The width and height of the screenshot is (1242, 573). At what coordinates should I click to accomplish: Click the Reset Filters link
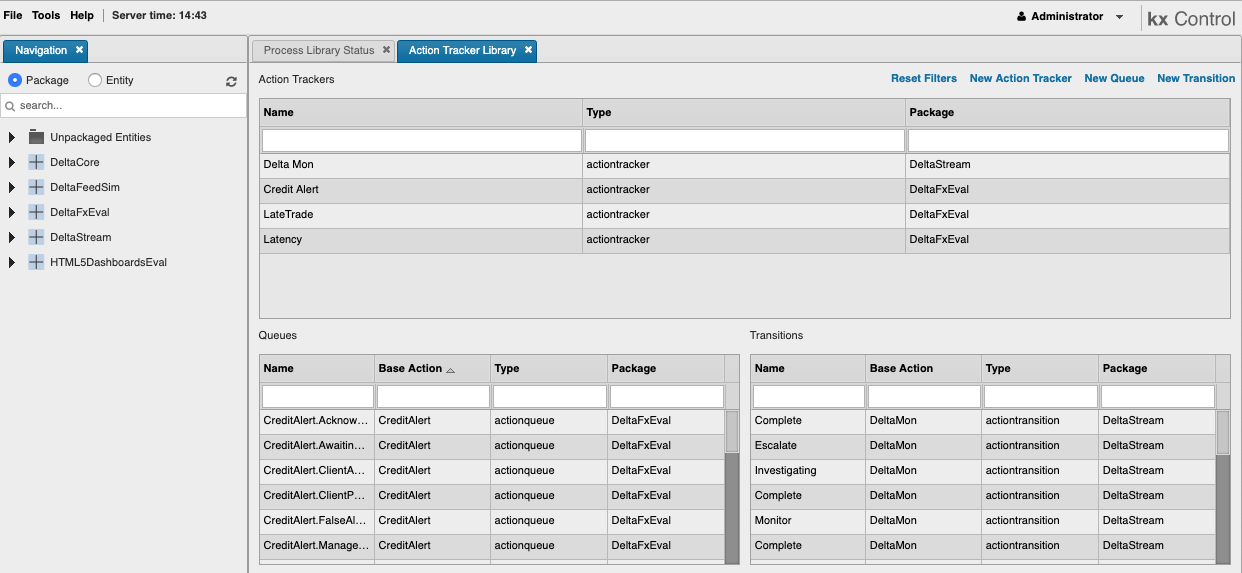(x=924, y=78)
